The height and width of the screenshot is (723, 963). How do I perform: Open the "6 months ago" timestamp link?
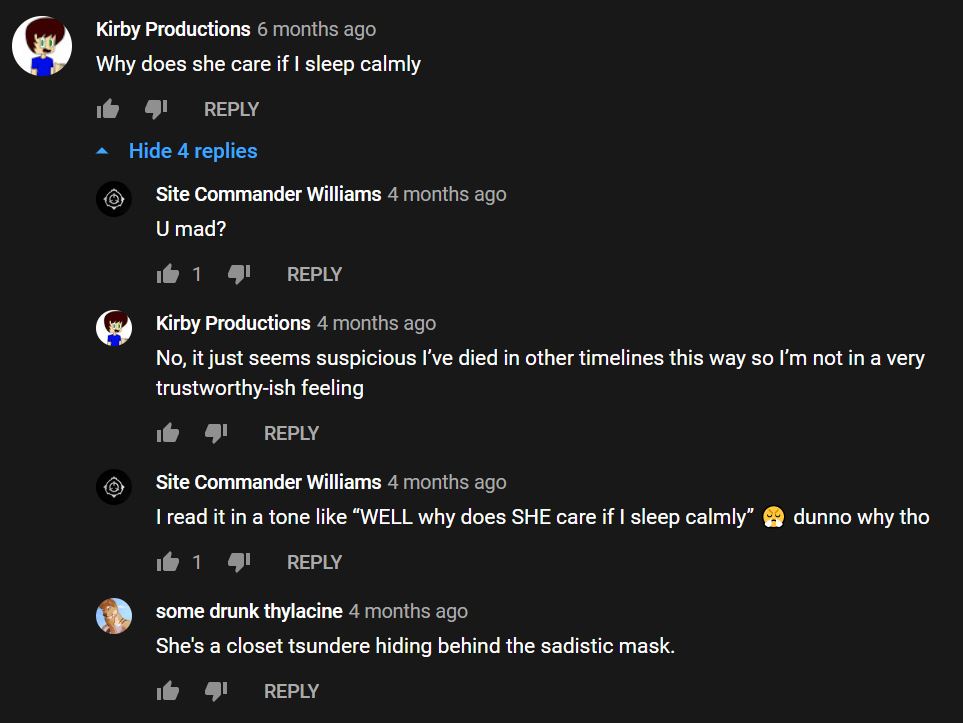pyautogui.click(x=316, y=29)
